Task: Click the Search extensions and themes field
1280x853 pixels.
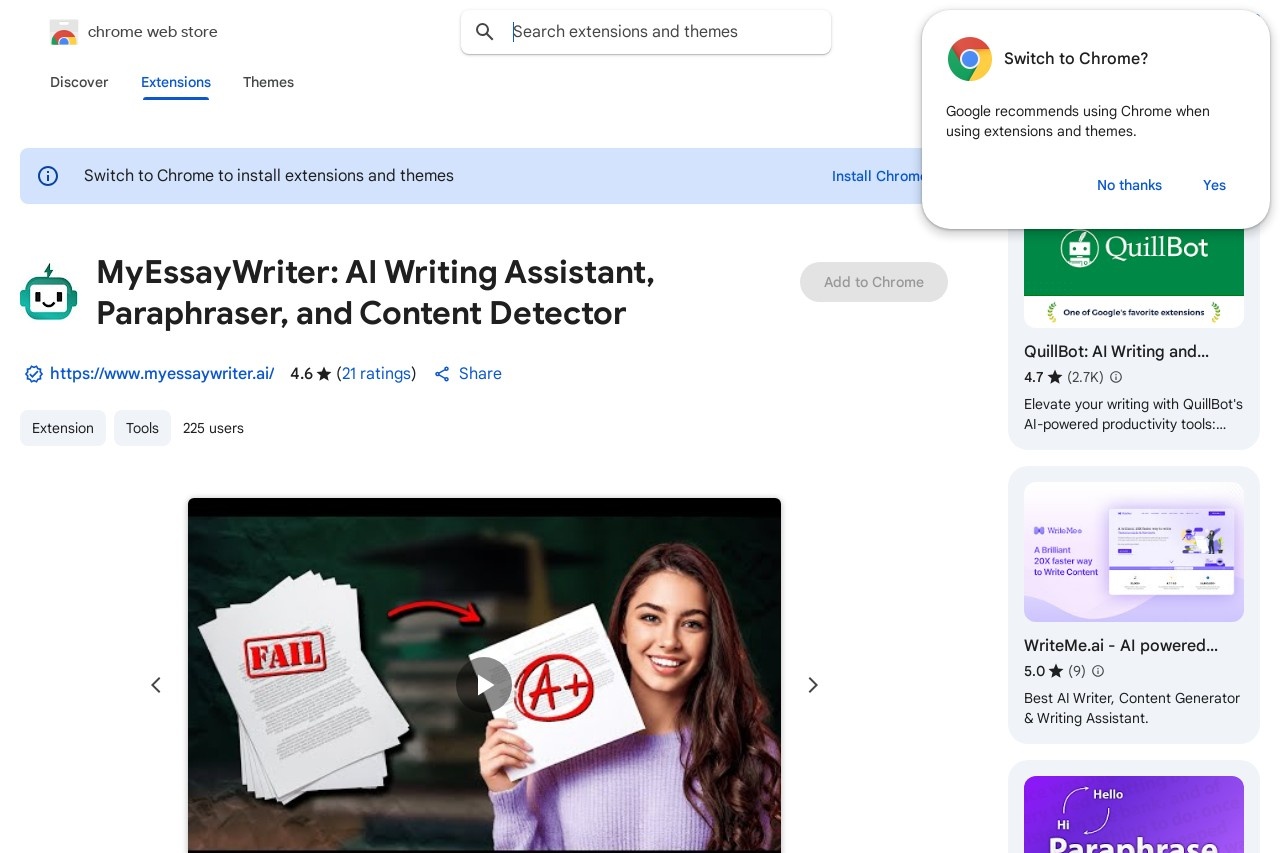Action: pos(646,32)
